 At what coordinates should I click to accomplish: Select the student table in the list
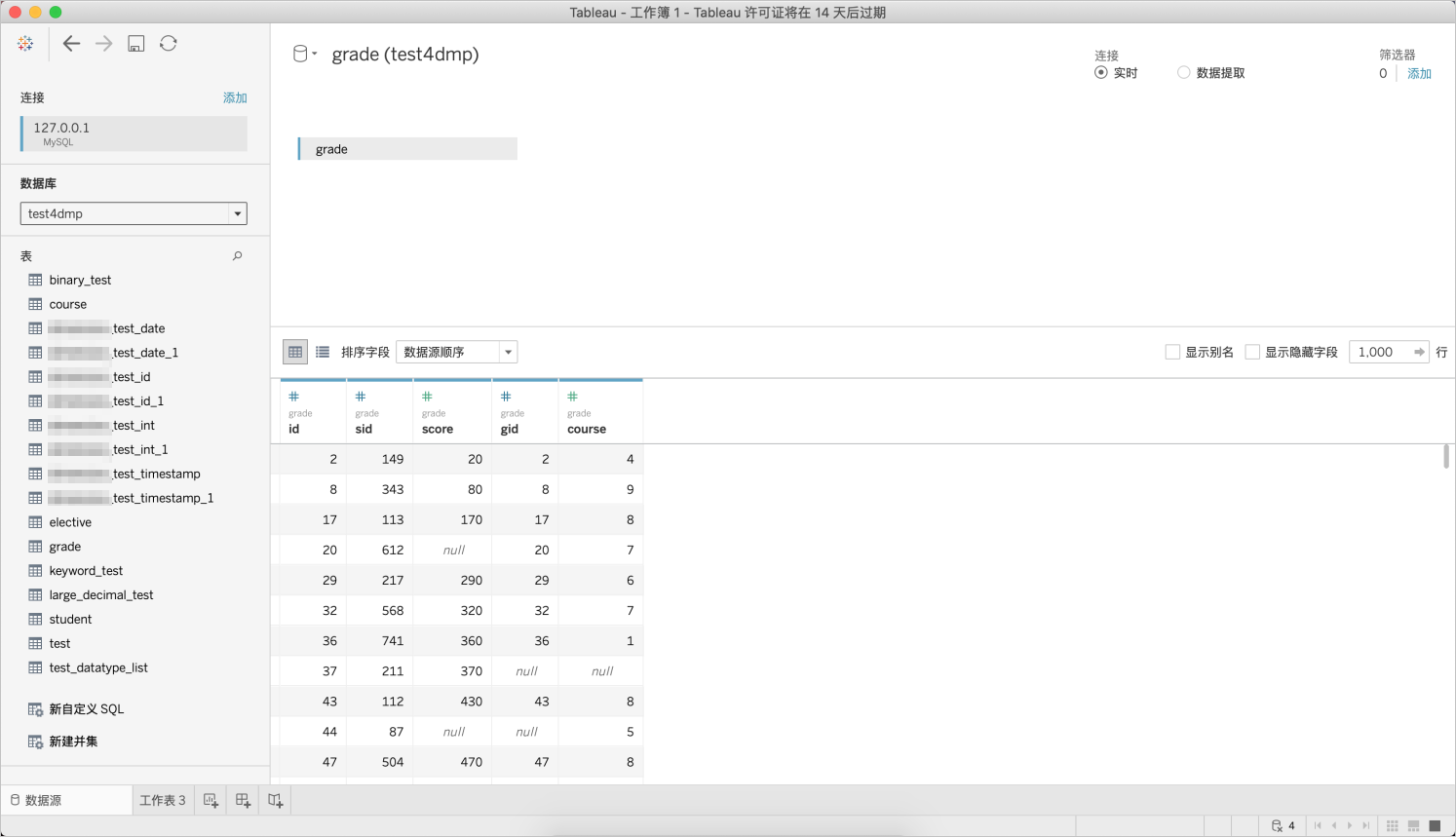pos(70,620)
